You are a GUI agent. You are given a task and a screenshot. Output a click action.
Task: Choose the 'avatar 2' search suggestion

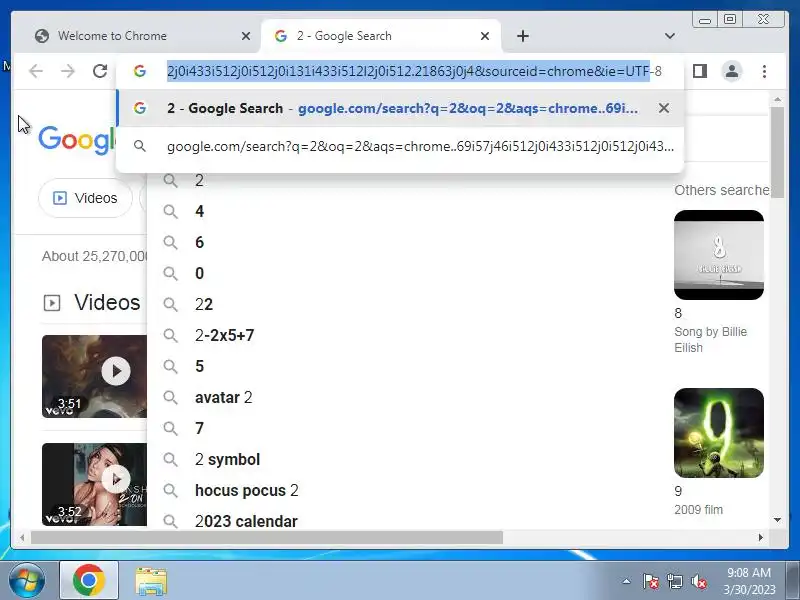click(x=223, y=397)
